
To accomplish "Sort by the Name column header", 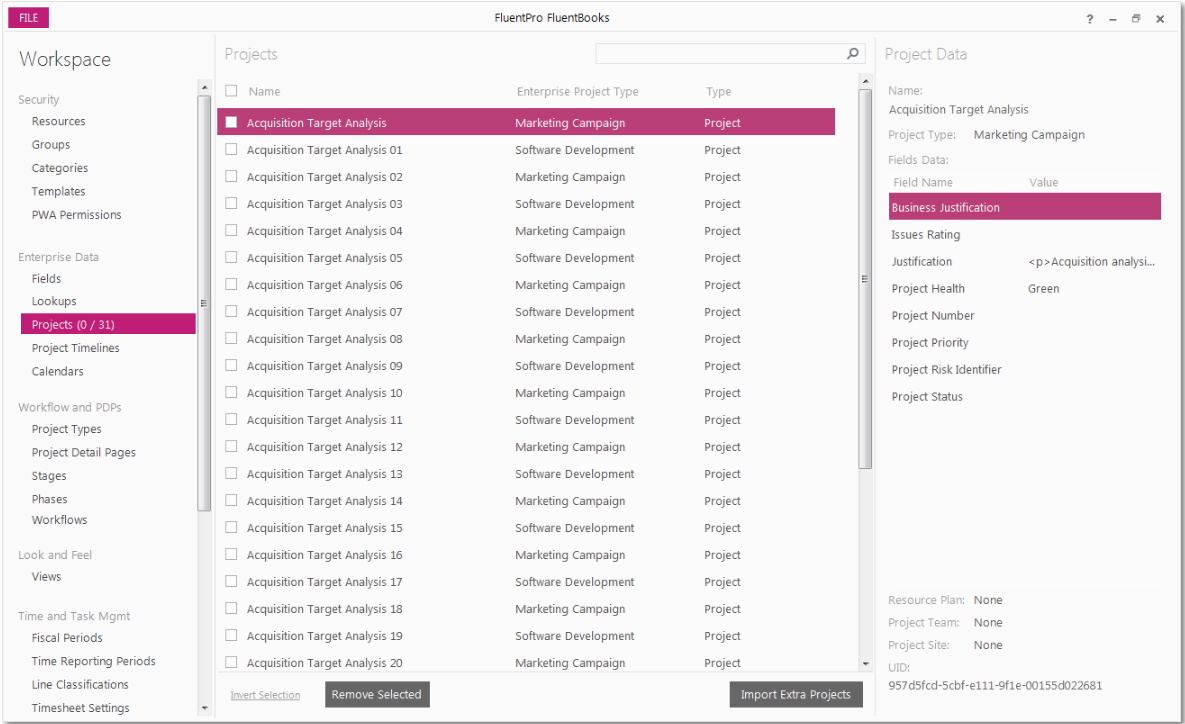I will click(x=265, y=91).
